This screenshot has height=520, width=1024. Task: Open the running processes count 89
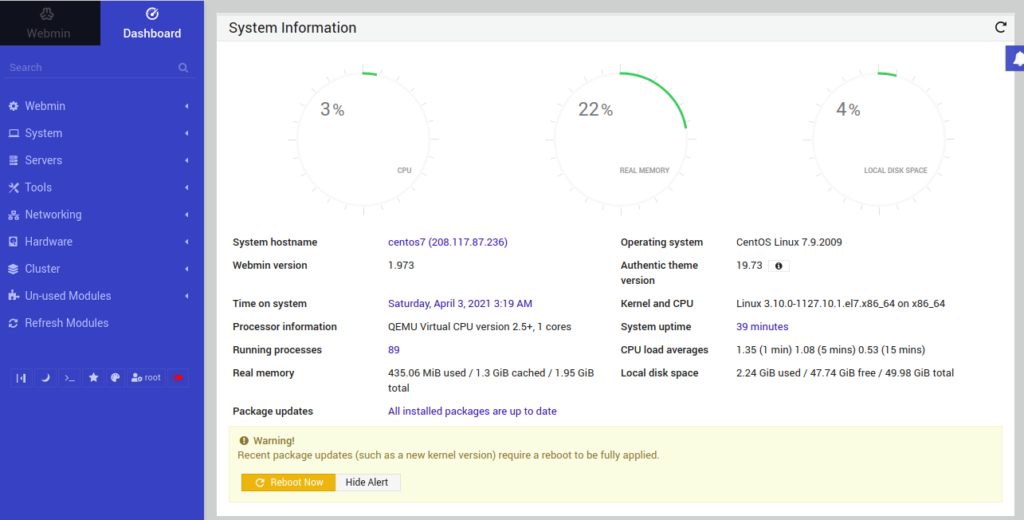[x=394, y=350]
